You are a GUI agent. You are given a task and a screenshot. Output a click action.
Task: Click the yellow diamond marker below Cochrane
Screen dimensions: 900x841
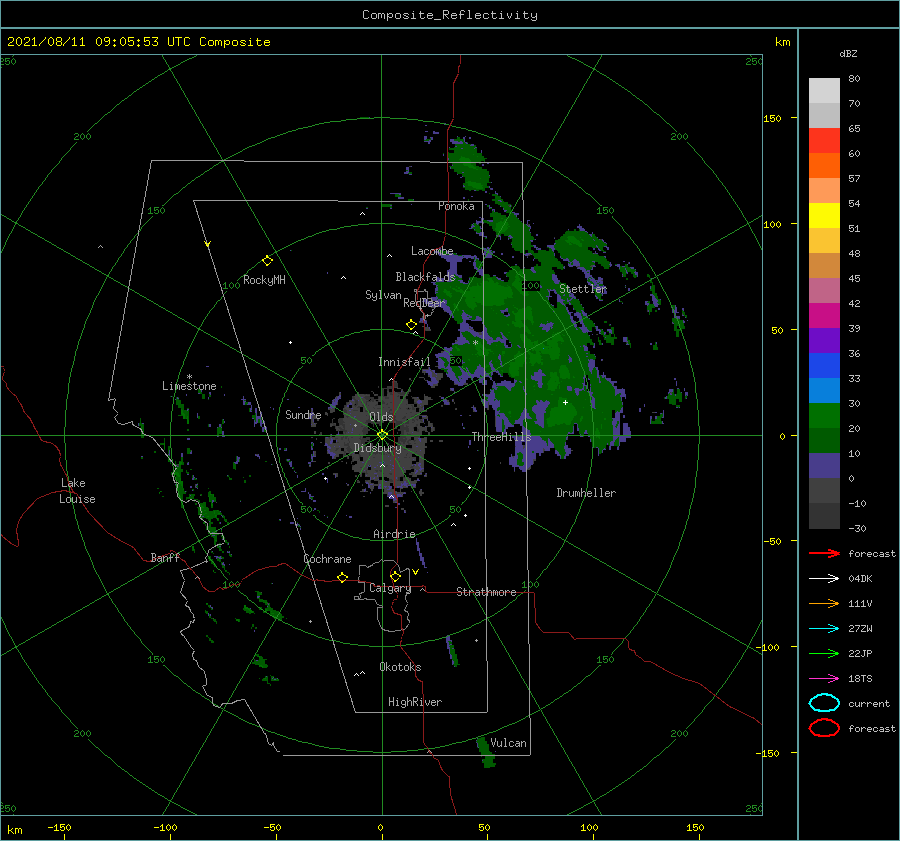coord(342,577)
